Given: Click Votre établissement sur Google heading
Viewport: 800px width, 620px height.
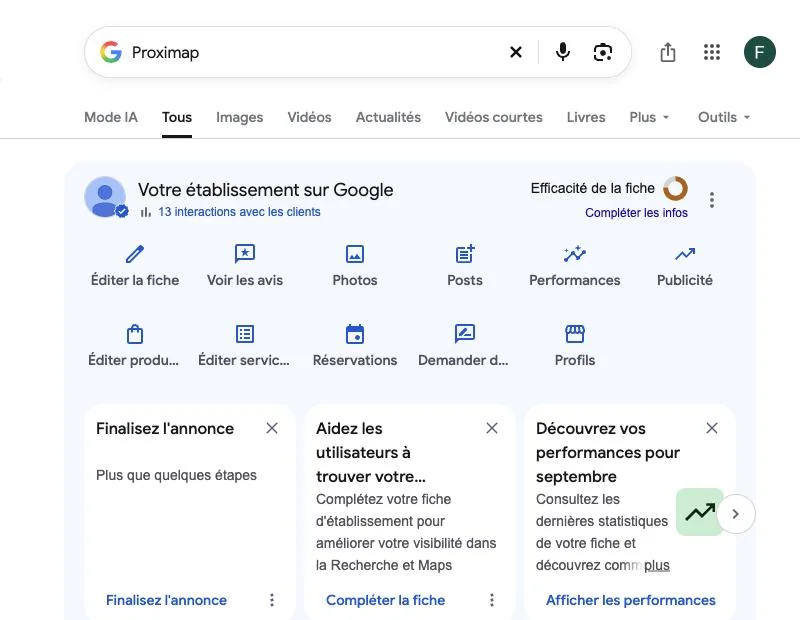Looking at the screenshot, I should pos(265,190).
